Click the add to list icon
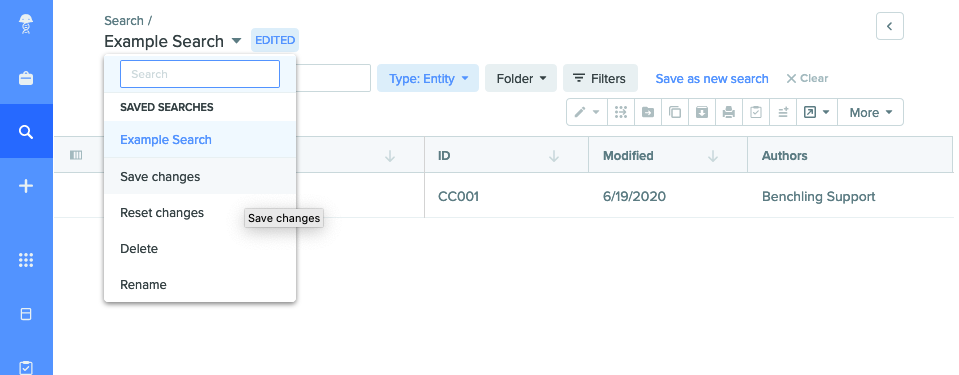The width and height of the screenshot is (959, 375). tap(783, 113)
